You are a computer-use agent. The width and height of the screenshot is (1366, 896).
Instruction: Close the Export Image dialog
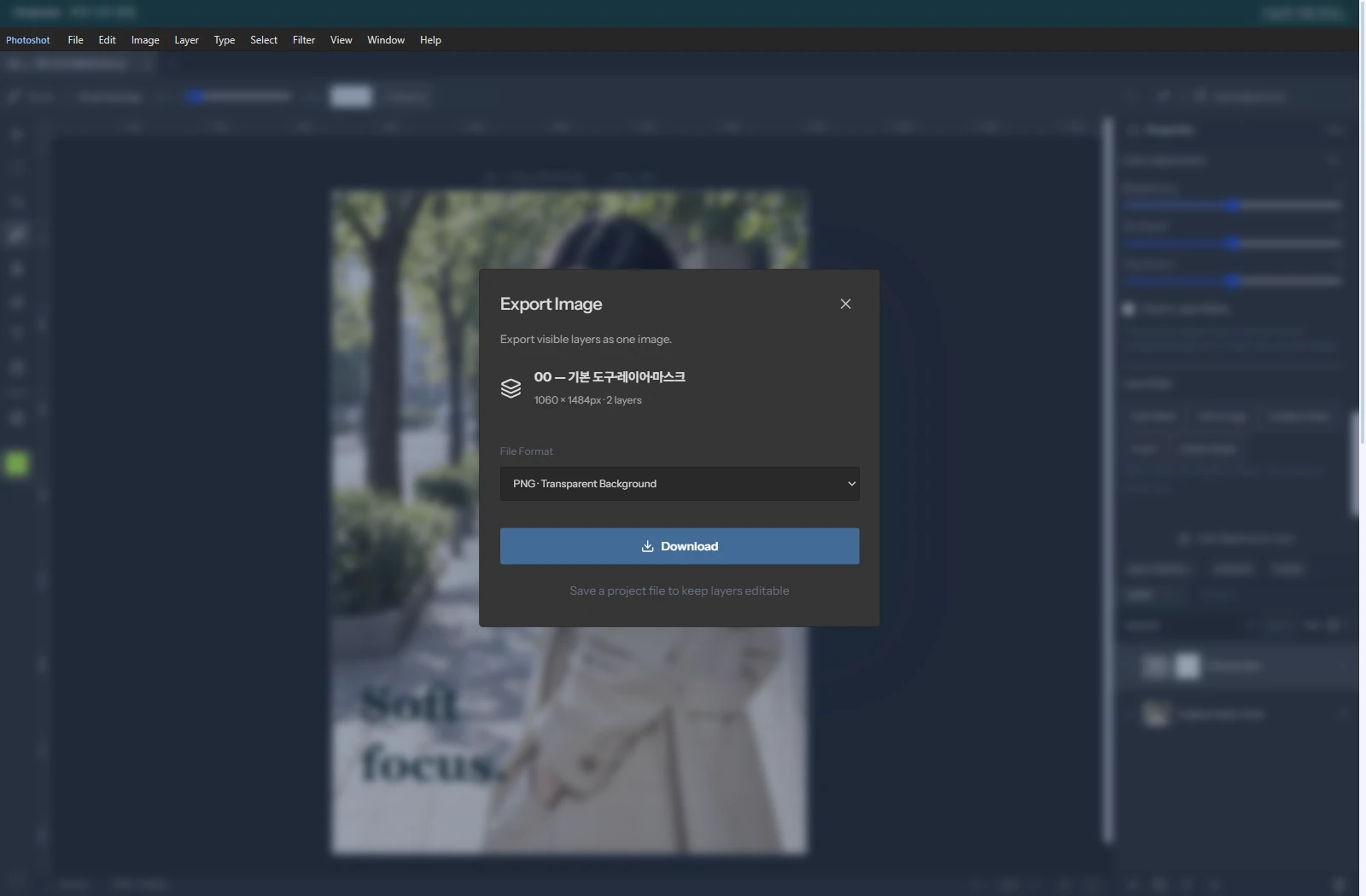coord(845,304)
